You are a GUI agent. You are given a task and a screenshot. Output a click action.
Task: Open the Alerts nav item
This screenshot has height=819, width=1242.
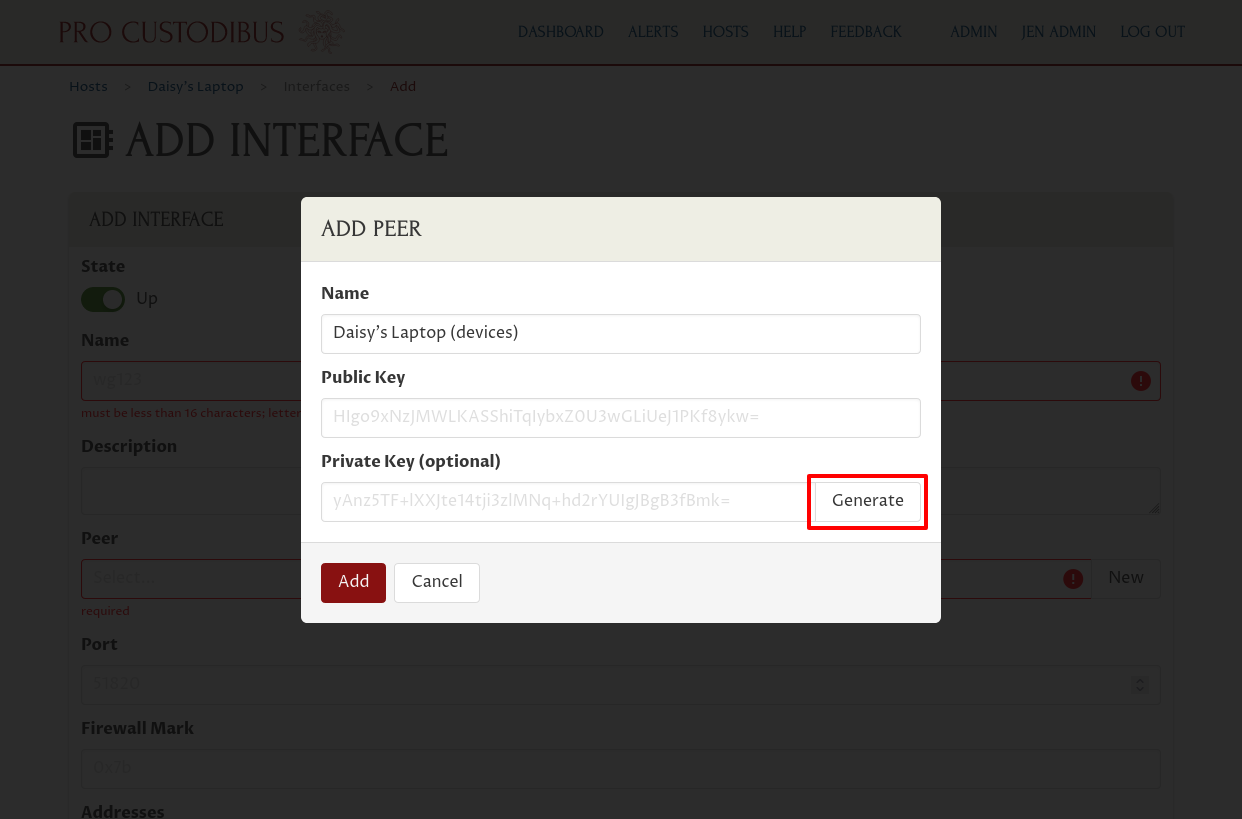coord(653,32)
